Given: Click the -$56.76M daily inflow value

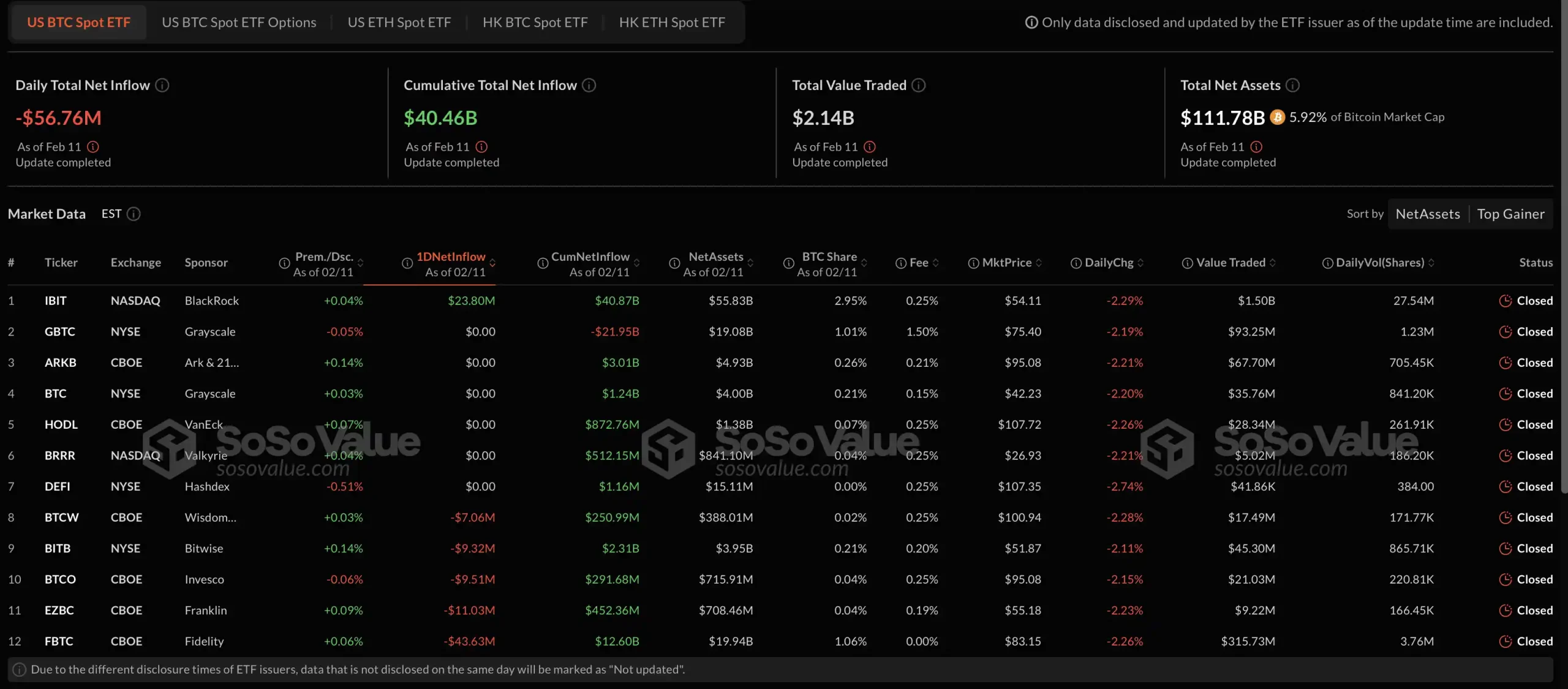Looking at the screenshot, I should [58, 118].
